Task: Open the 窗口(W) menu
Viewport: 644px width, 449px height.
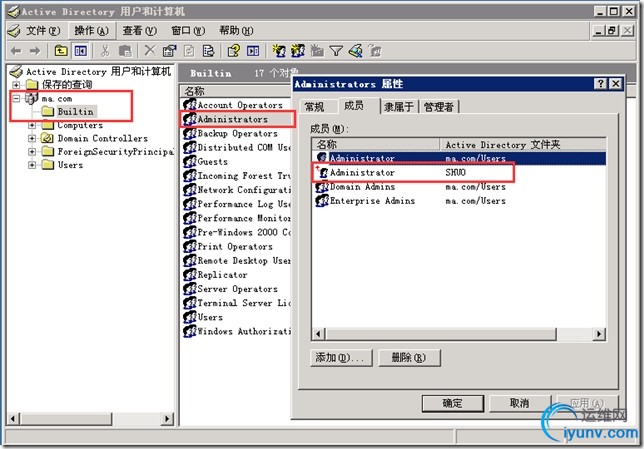Action: [x=188, y=31]
